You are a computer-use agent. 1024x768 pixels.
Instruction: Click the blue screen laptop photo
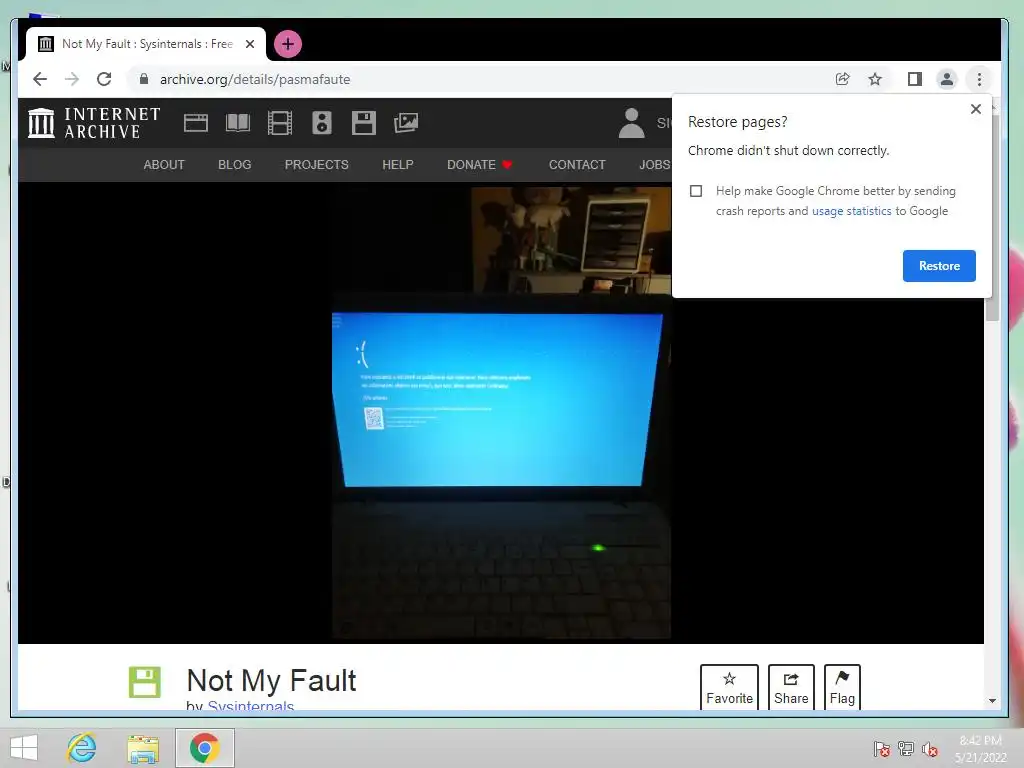tap(500, 413)
